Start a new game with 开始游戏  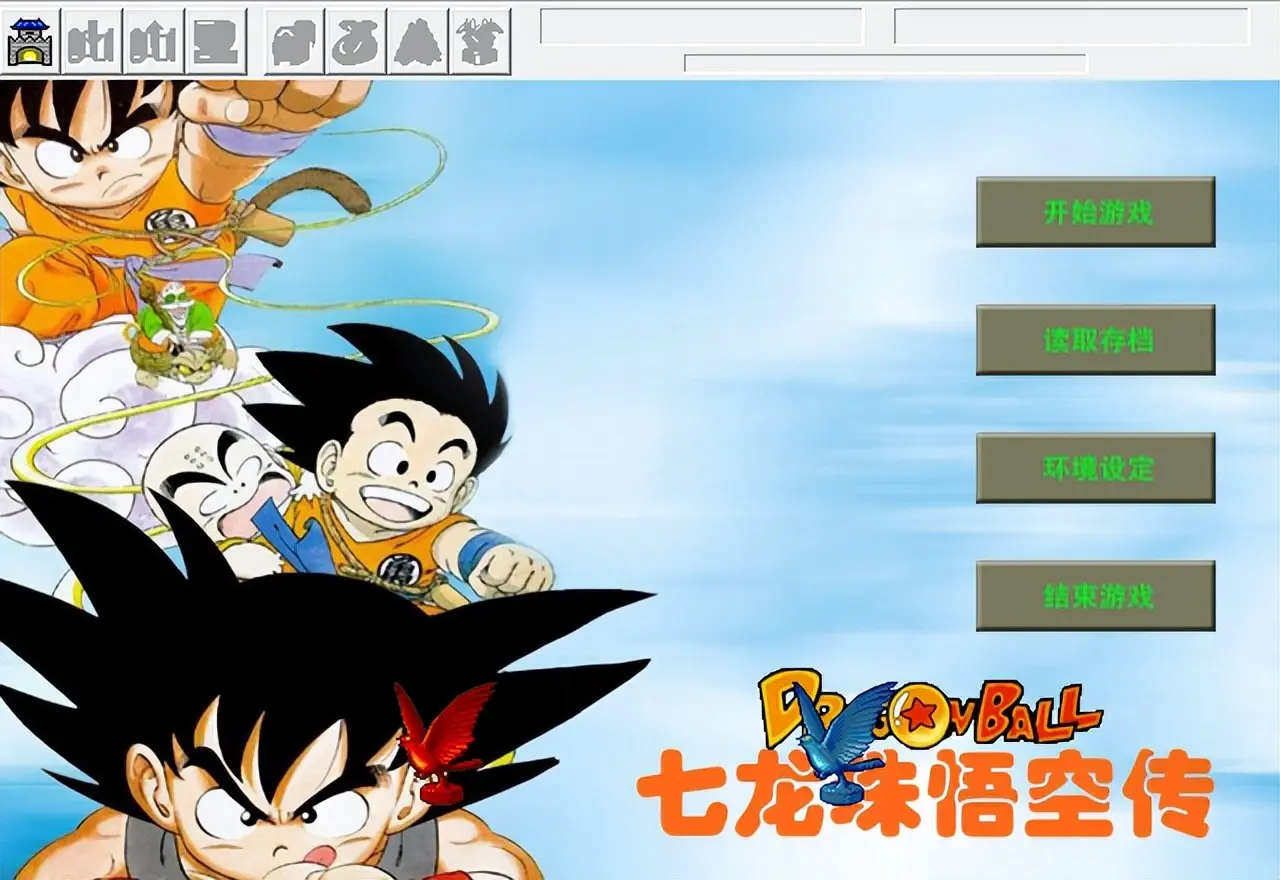tap(1095, 212)
